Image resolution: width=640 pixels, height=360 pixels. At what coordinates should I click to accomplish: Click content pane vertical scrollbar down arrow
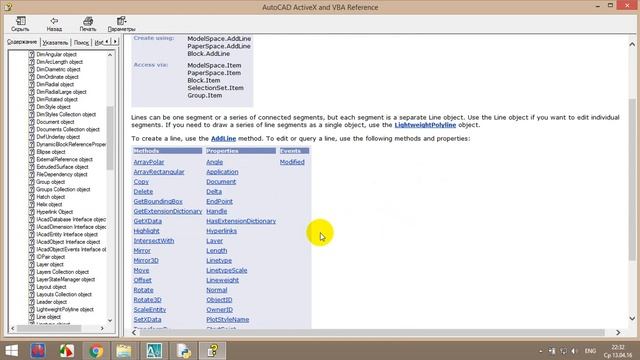pyautogui.click(x=632, y=318)
